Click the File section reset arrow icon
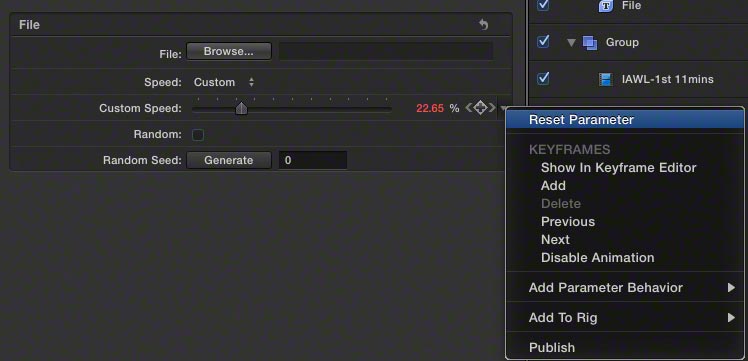748x361 pixels. coord(484,25)
